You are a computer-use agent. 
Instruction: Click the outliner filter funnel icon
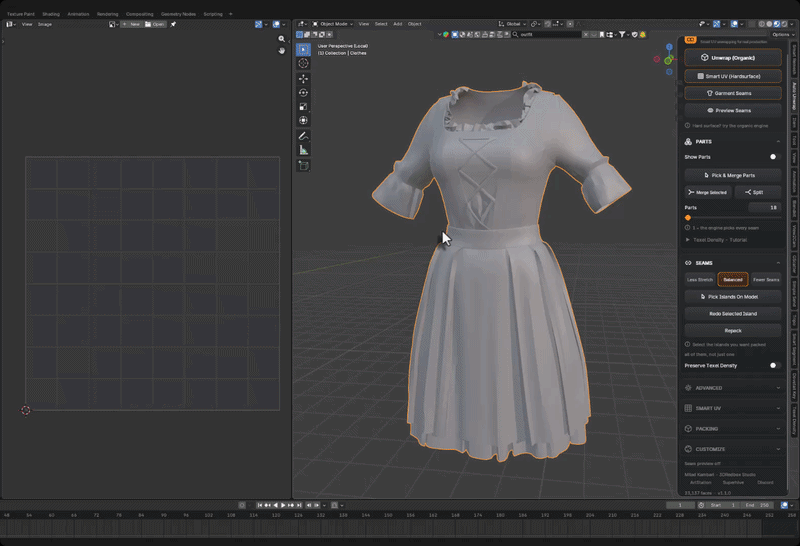click(x=622, y=34)
